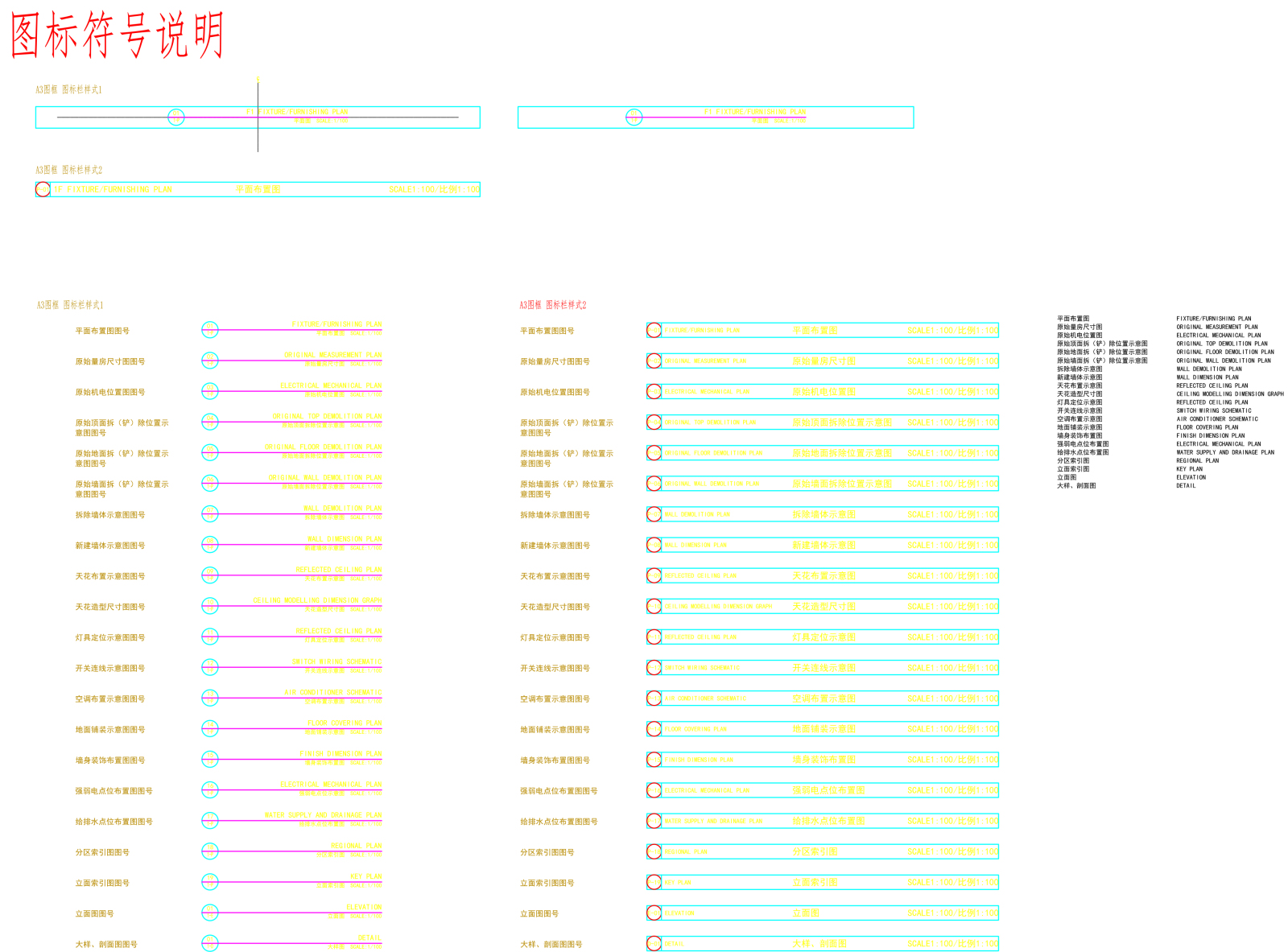Select cyan circle beside 空调布置示意图图号
Viewport: 1288px width, 952px height.
coord(210,698)
